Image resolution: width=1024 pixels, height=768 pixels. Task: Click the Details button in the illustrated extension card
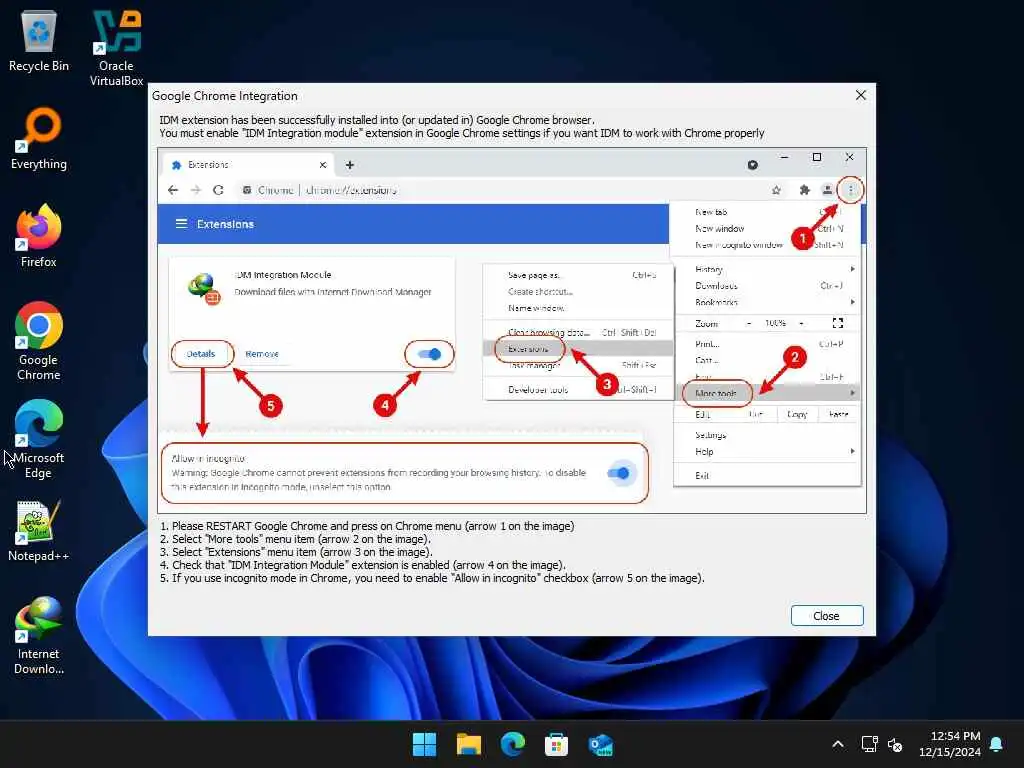tap(200, 354)
